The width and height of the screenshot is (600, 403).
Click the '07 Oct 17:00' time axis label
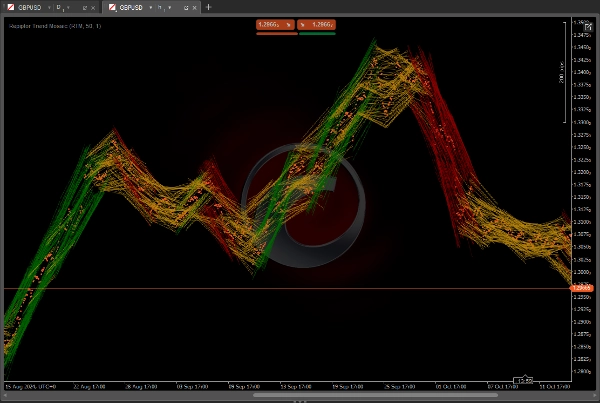(x=503, y=387)
